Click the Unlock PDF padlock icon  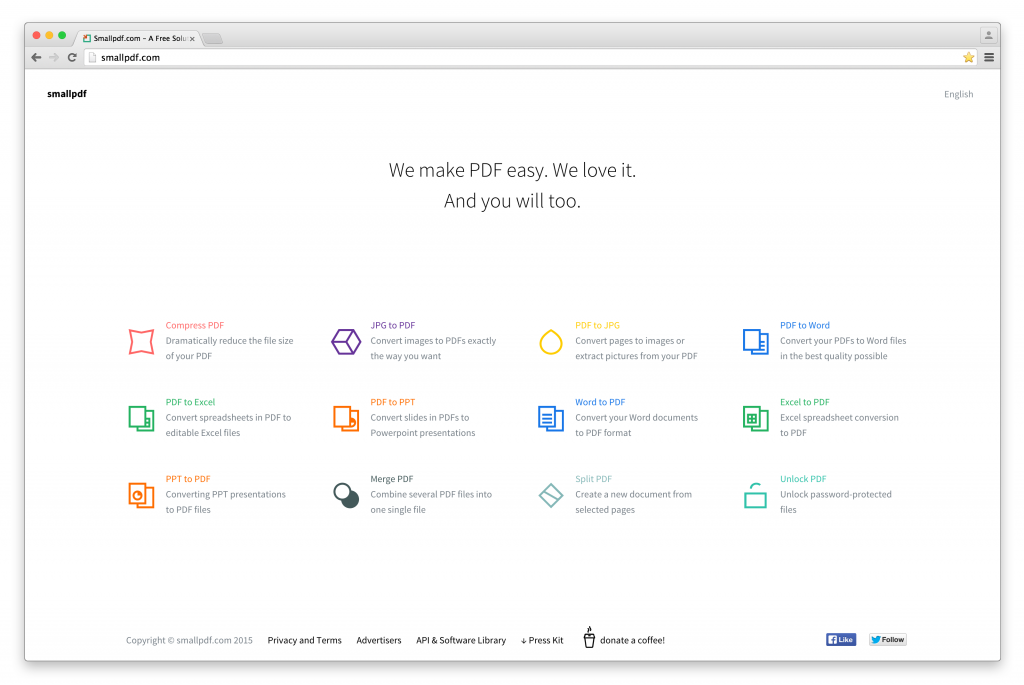pos(756,495)
